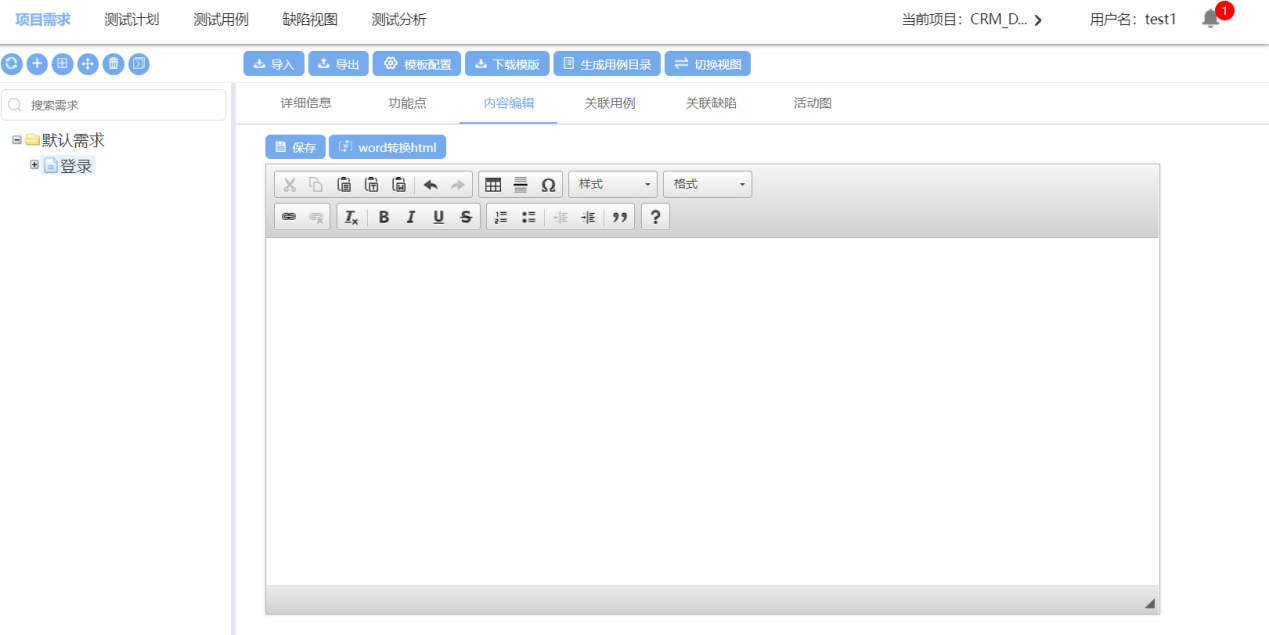
Task: Open the 样式 styles dropdown
Action: 613,185
